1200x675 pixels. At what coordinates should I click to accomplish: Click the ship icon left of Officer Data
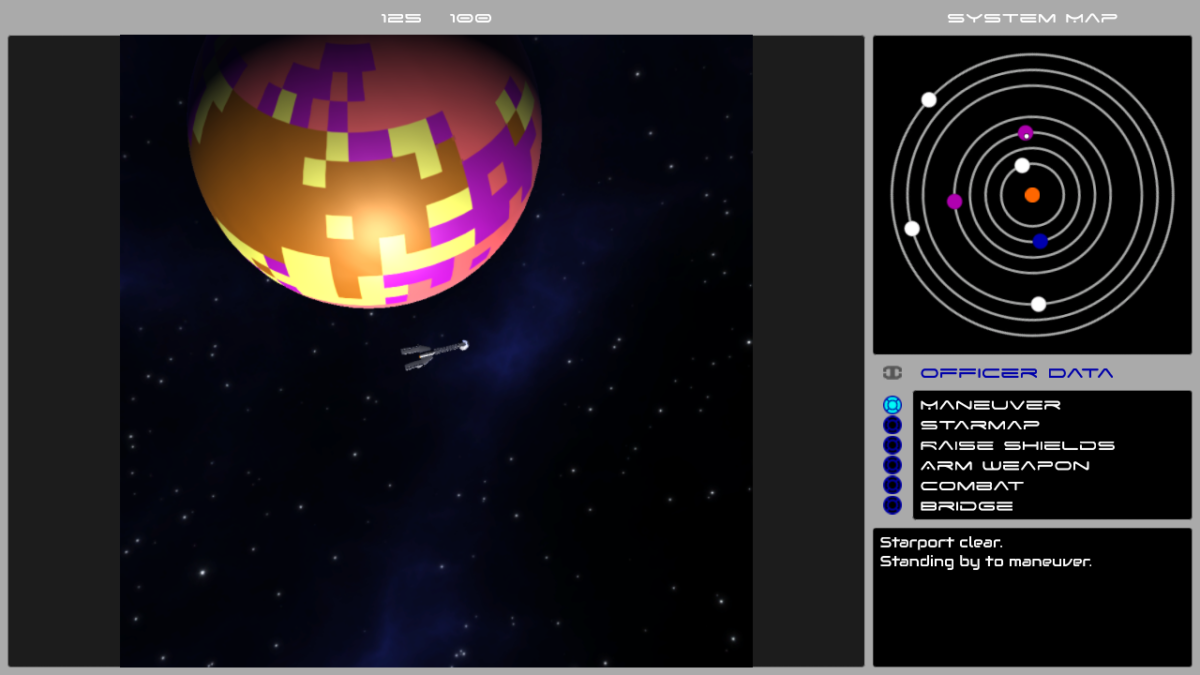click(893, 371)
